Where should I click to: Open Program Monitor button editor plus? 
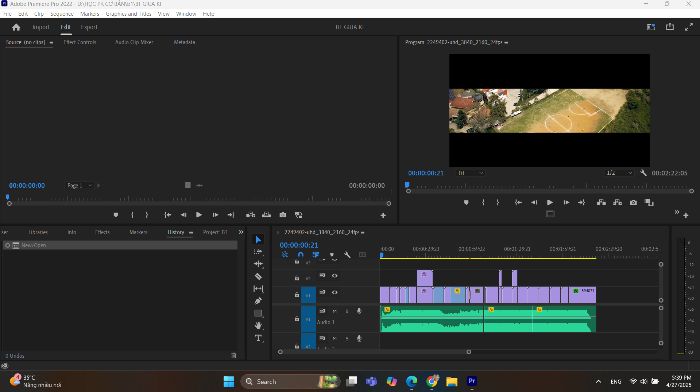click(x=686, y=216)
